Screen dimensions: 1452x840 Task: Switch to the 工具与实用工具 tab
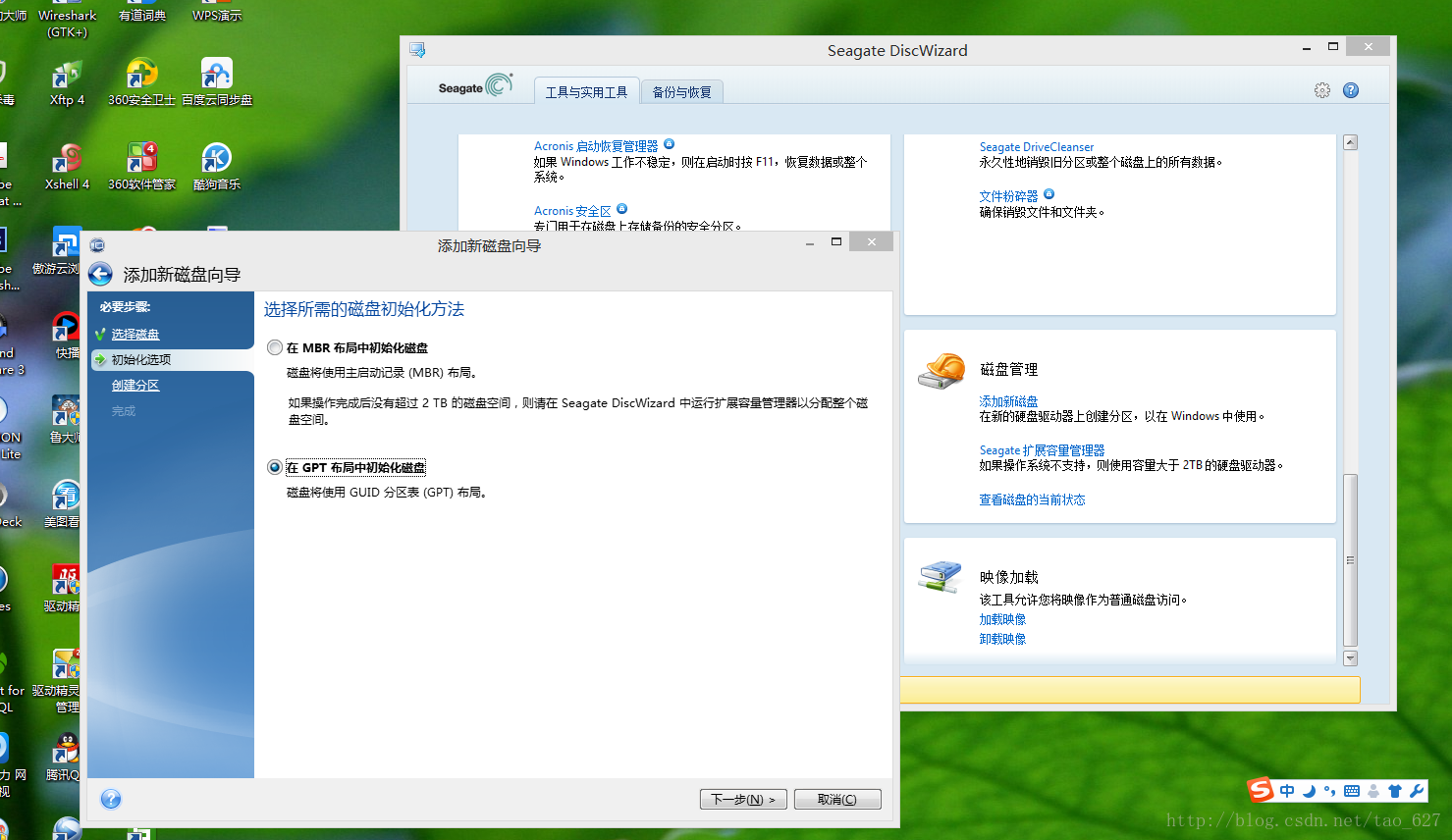586,91
